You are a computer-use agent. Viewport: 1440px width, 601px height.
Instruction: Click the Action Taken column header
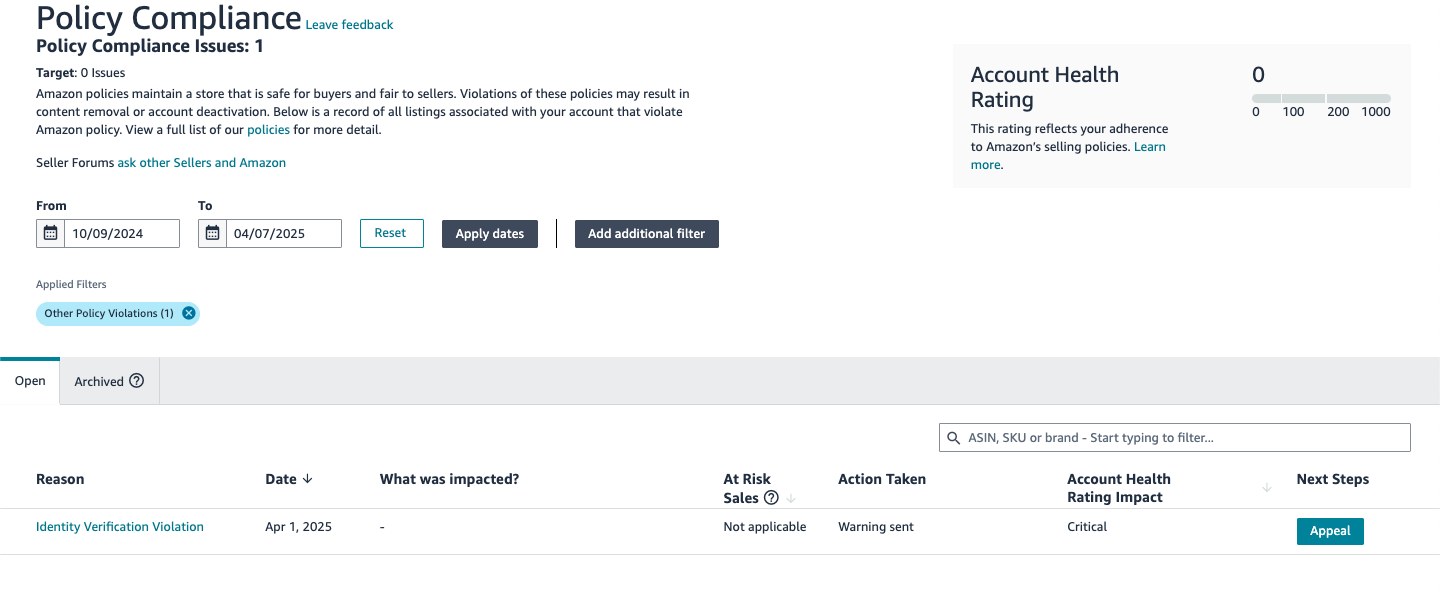[882, 479]
